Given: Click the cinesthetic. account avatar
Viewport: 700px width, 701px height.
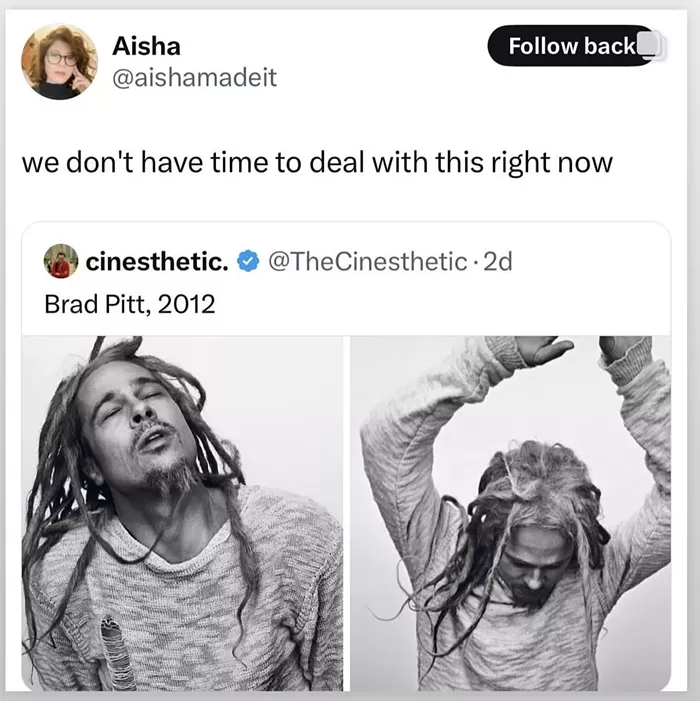Looking at the screenshot, I should (x=61, y=261).
